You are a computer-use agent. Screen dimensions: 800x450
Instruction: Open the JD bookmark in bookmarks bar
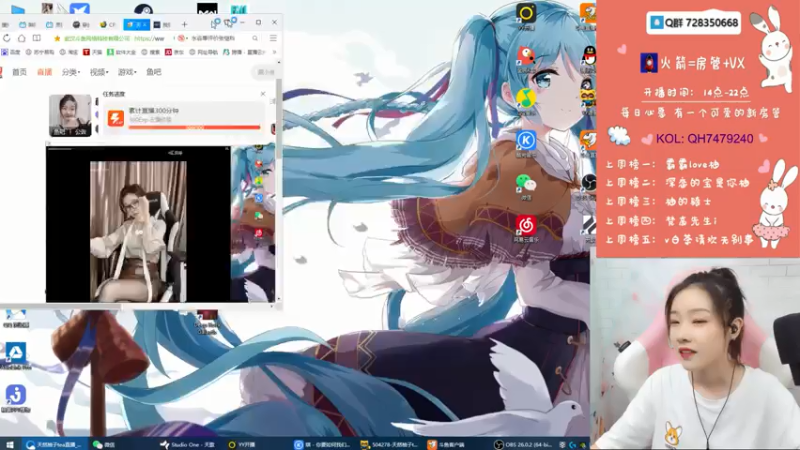(174, 52)
